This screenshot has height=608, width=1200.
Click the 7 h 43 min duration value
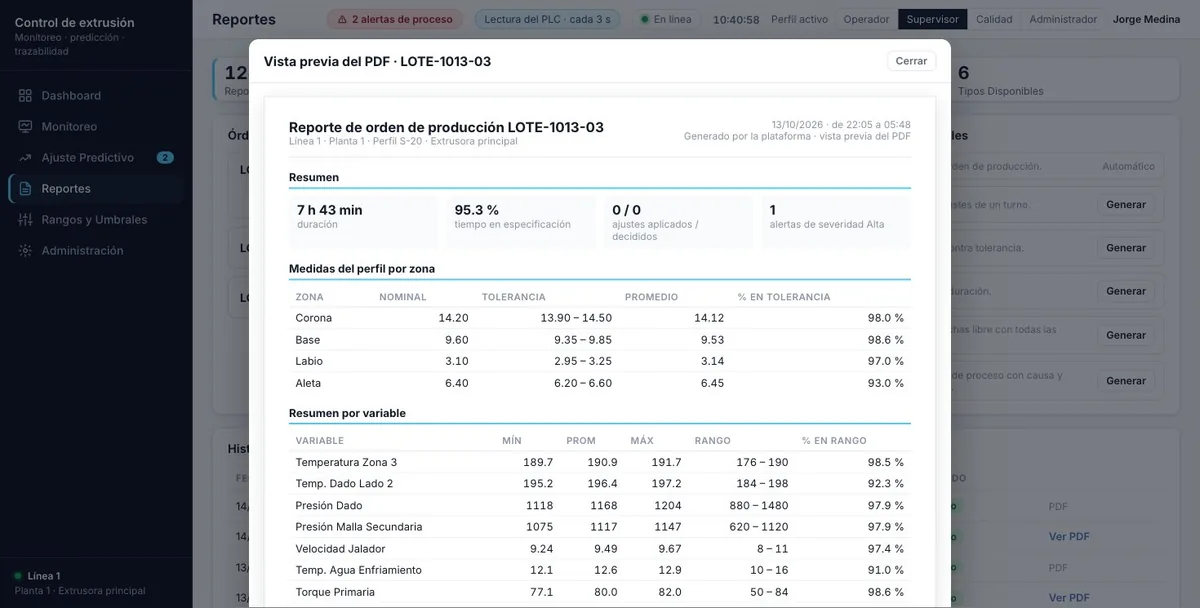click(x=330, y=210)
